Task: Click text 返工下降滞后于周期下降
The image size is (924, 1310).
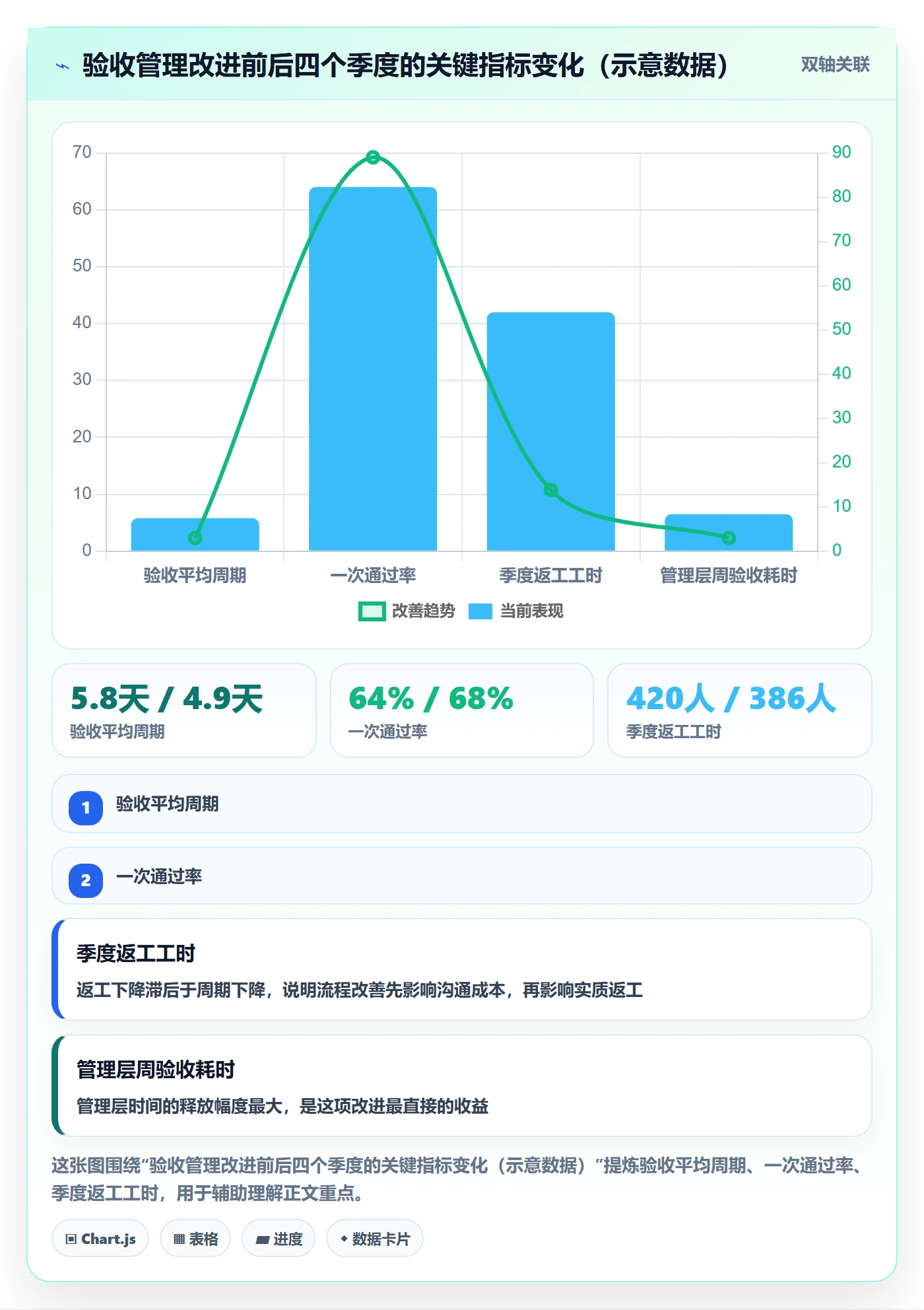Action: point(171,990)
